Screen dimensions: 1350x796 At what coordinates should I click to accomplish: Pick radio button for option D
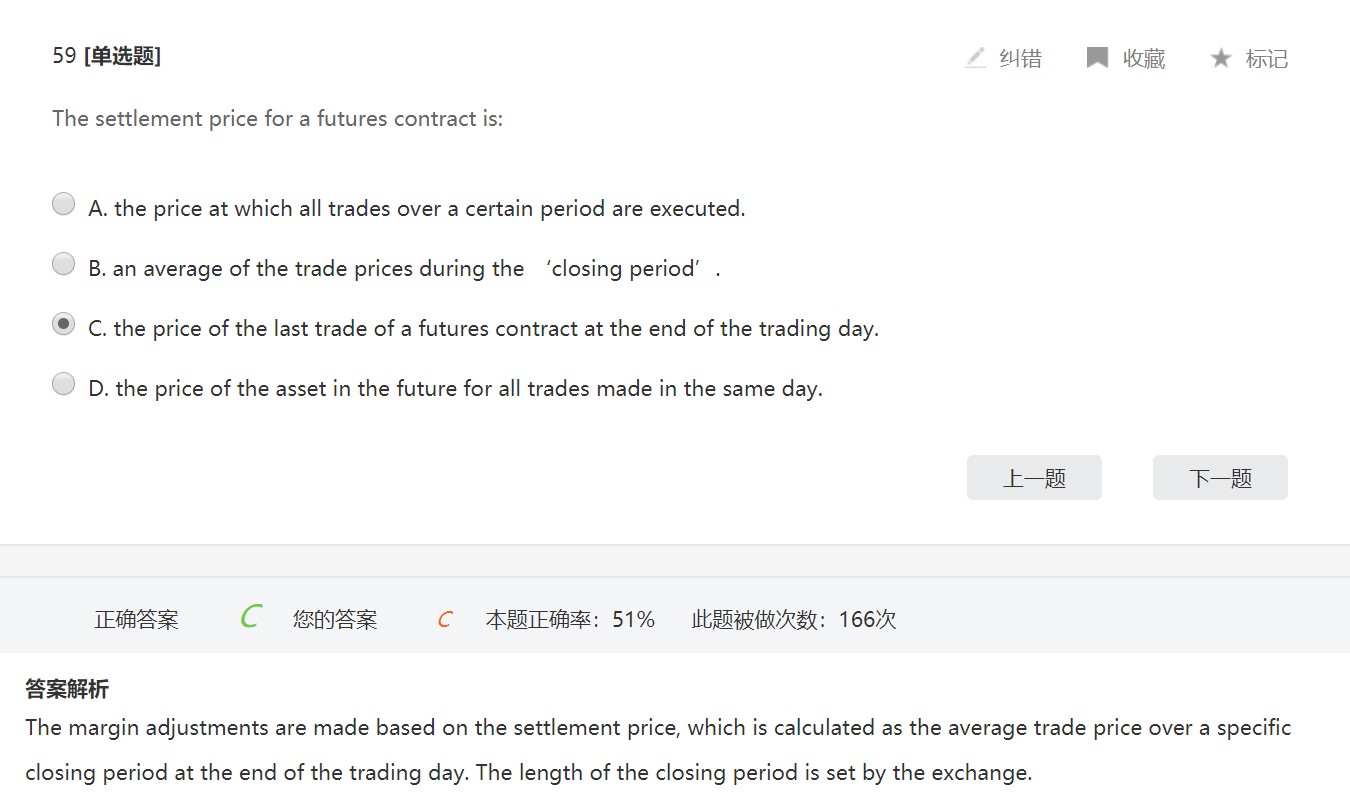(x=63, y=384)
